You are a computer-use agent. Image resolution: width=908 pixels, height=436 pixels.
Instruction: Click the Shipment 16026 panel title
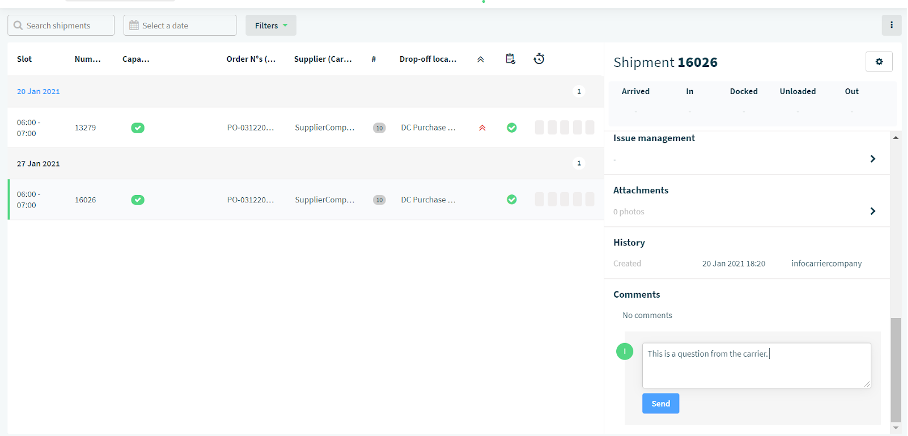(x=665, y=63)
